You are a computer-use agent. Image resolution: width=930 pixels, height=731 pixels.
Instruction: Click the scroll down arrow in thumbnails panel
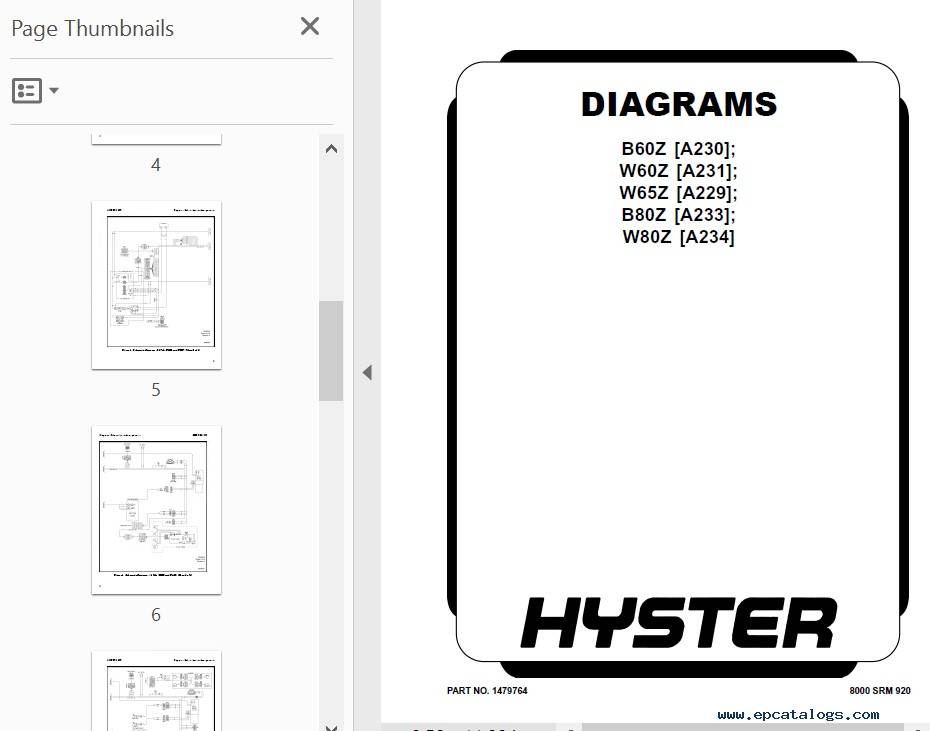332,727
